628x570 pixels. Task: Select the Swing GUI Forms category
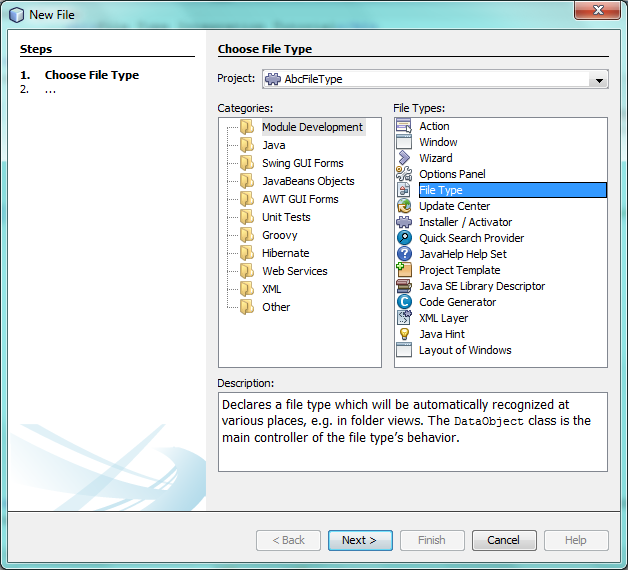coord(302,163)
